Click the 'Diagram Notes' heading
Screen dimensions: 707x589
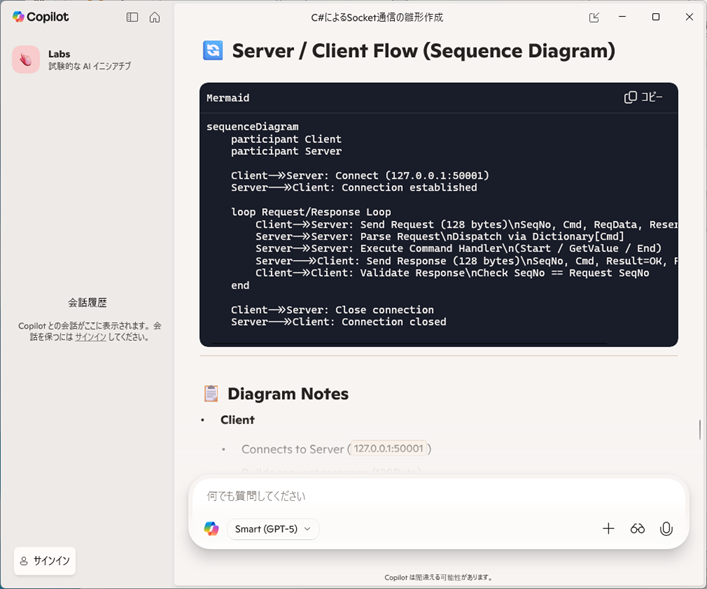coord(288,394)
